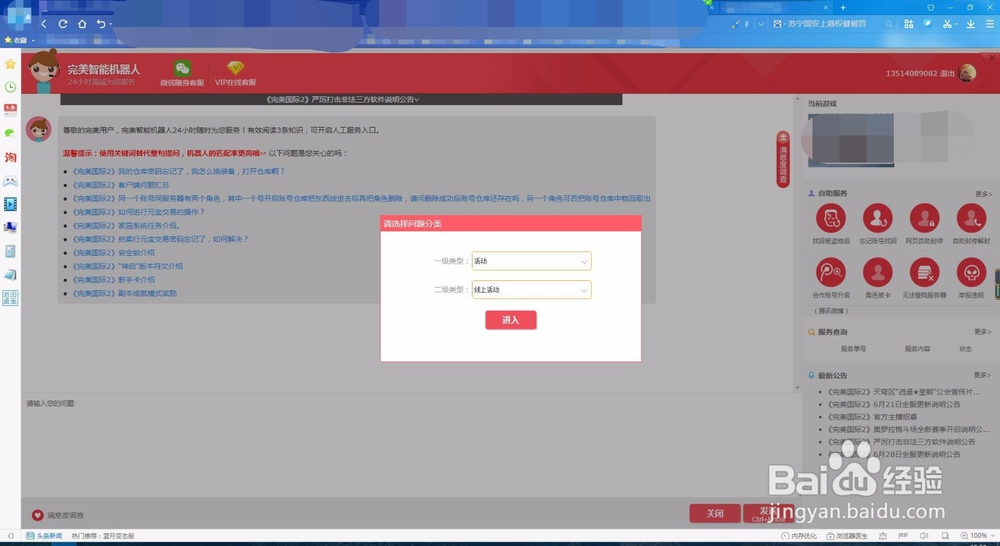Click the user avatar in the red header
Screen dimensions: 1000x546
[x=967, y=73]
